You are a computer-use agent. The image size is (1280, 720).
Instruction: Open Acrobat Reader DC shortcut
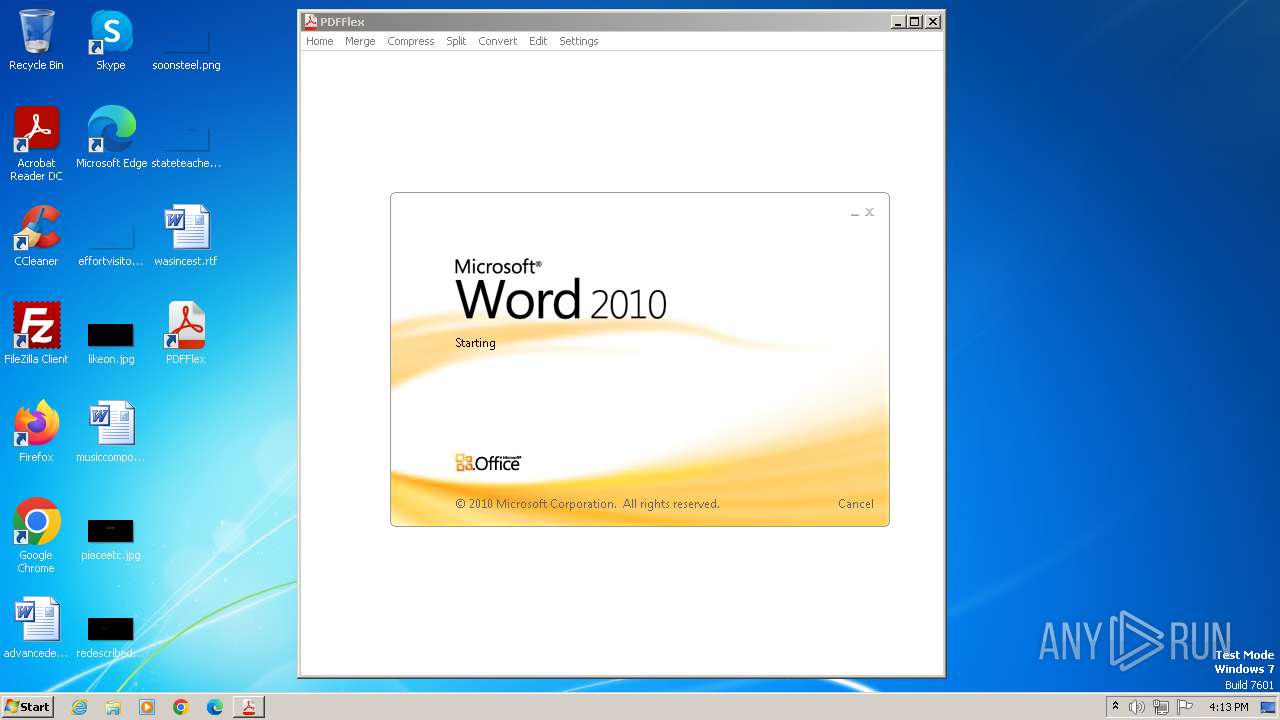point(36,143)
